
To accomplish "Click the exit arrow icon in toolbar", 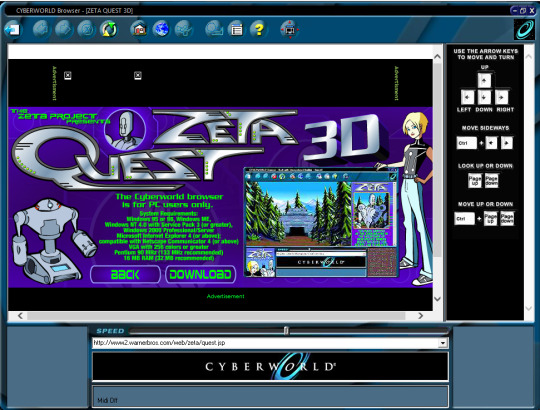I will coord(12,30).
